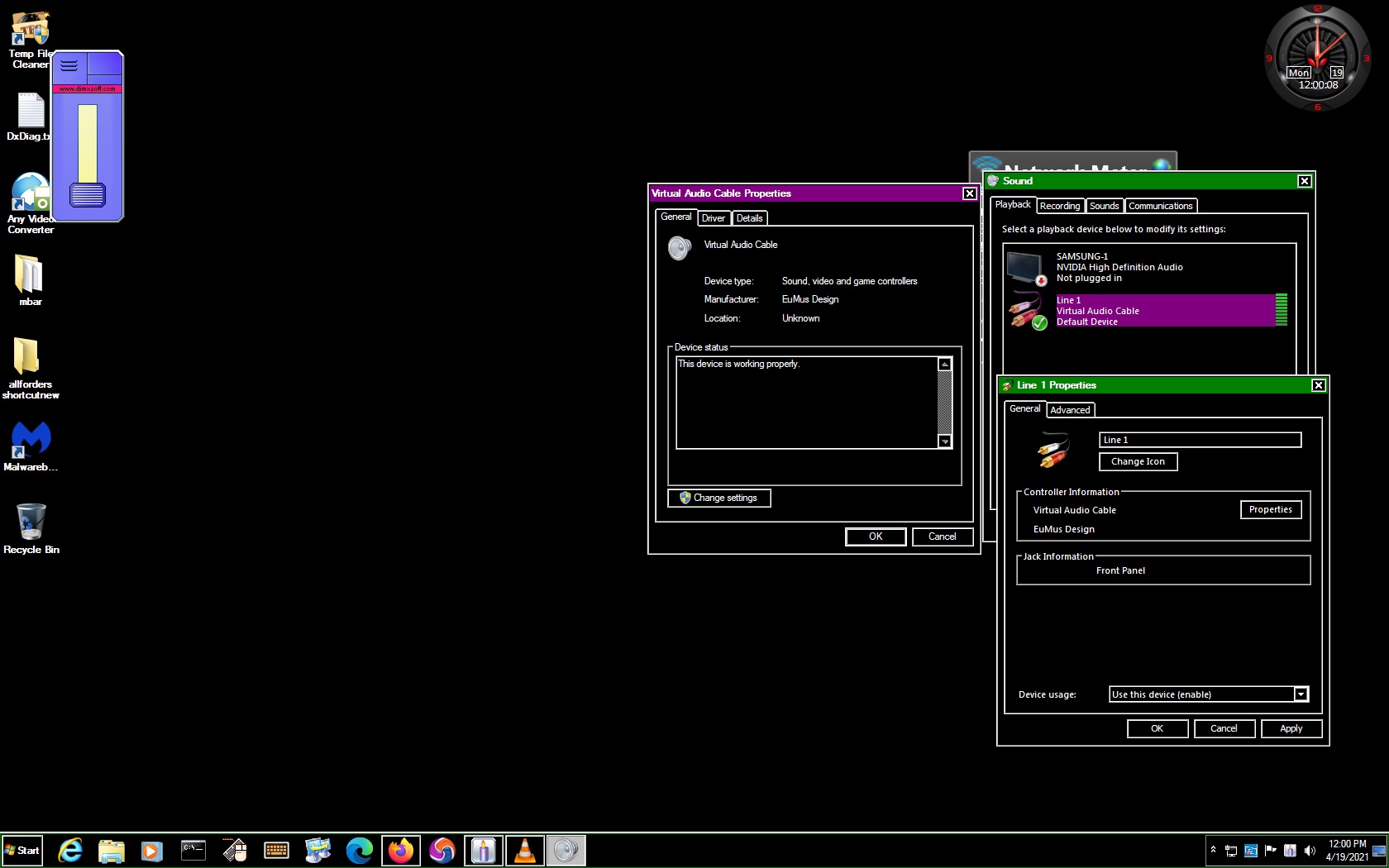Switch to Details tab in Virtual Audio Cable Properties

click(749, 218)
